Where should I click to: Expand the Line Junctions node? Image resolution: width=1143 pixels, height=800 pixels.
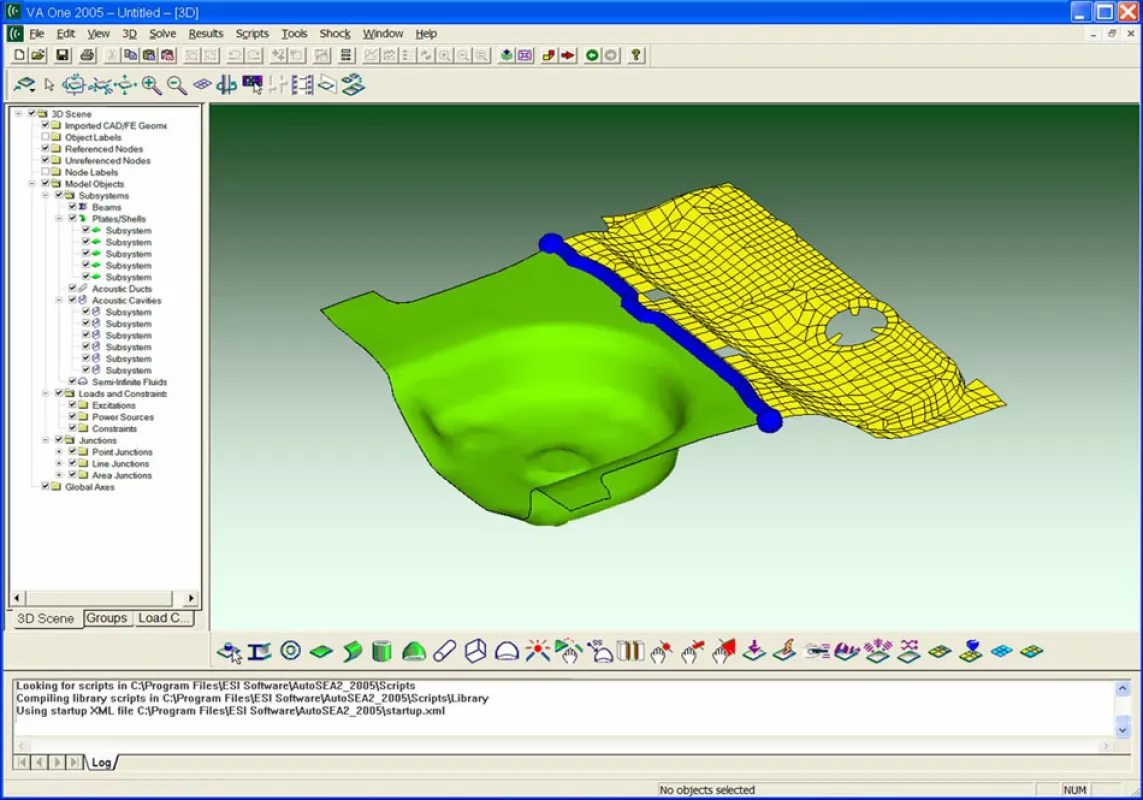59,464
